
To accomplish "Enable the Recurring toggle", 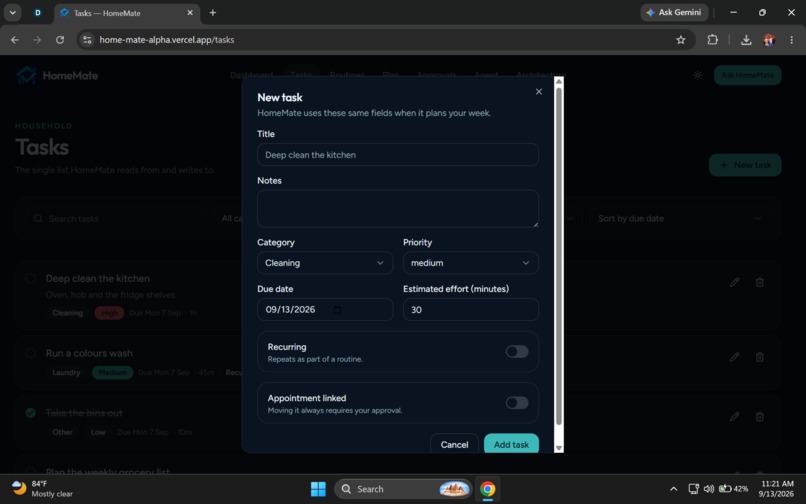I will coord(517,351).
